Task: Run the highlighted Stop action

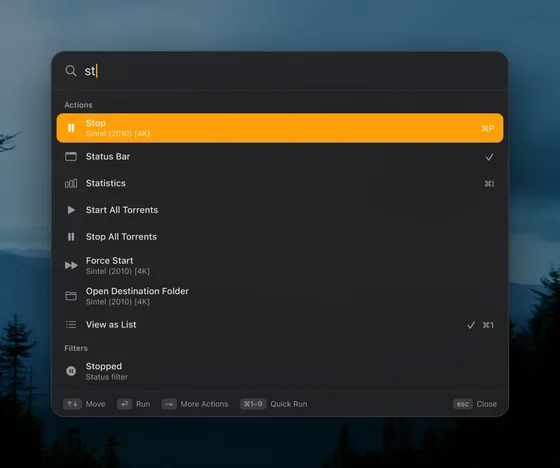Action: [x=280, y=128]
